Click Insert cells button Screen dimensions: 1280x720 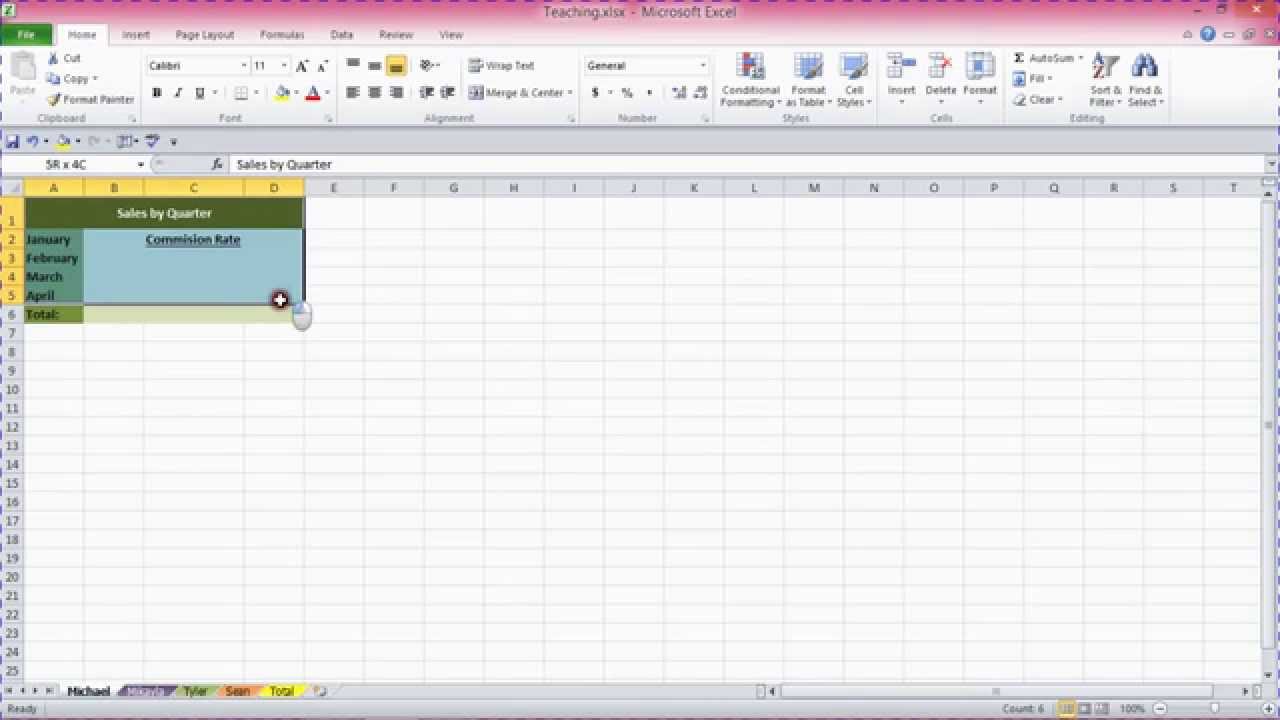click(901, 78)
